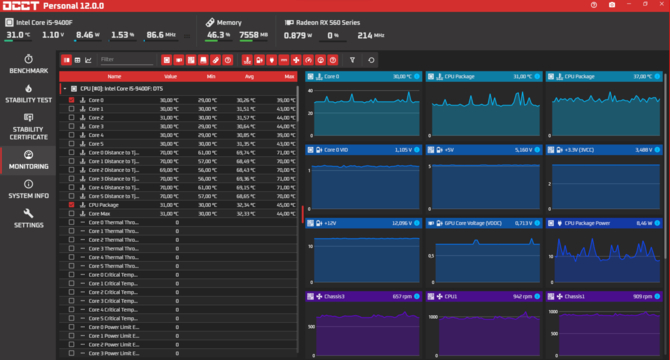Click the Memory header label
The width and height of the screenshot is (670, 360).
click(x=229, y=22)
